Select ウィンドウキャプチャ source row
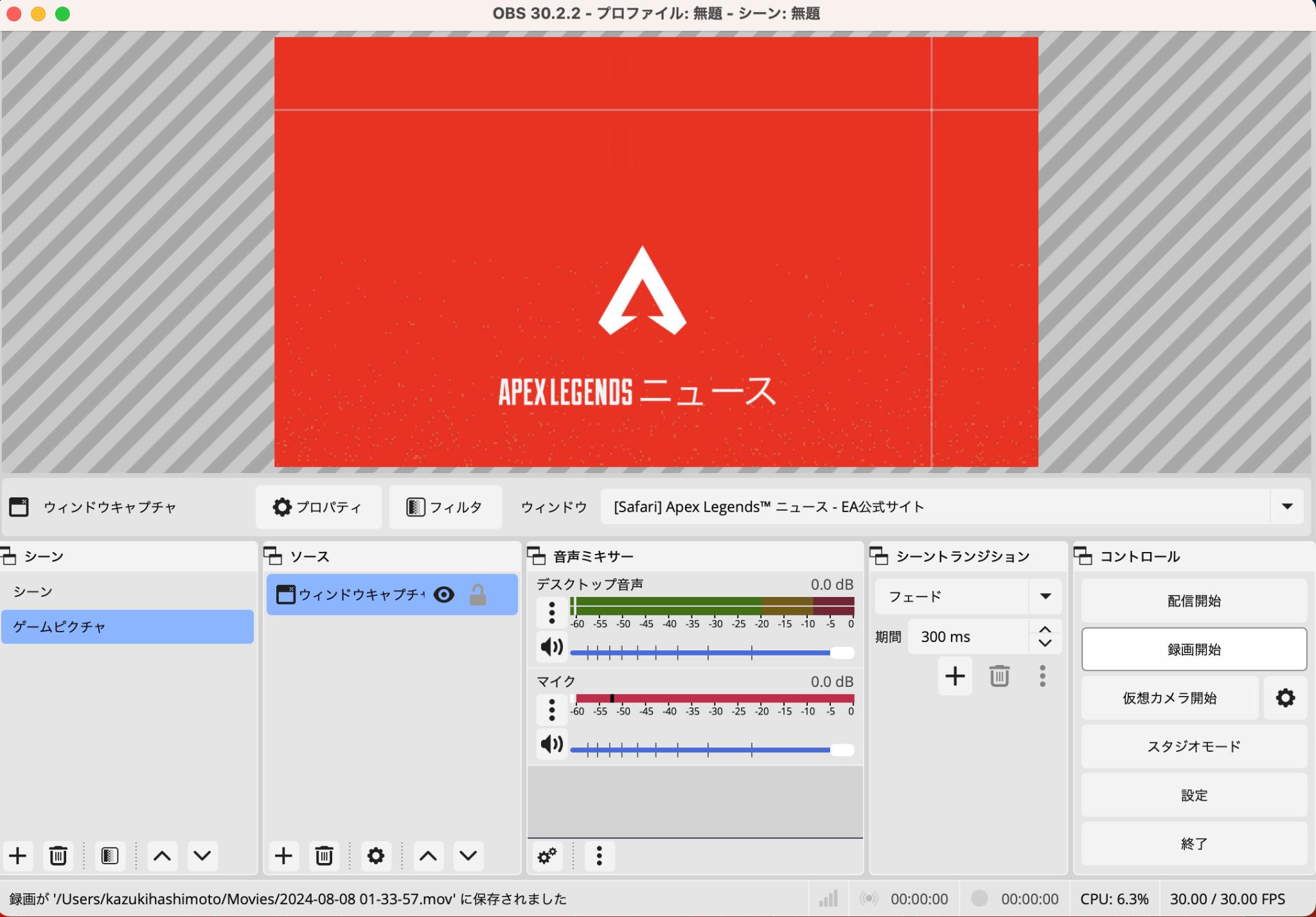The width and height of the screenshot is (1316, 917). click(x=392, y=594)
